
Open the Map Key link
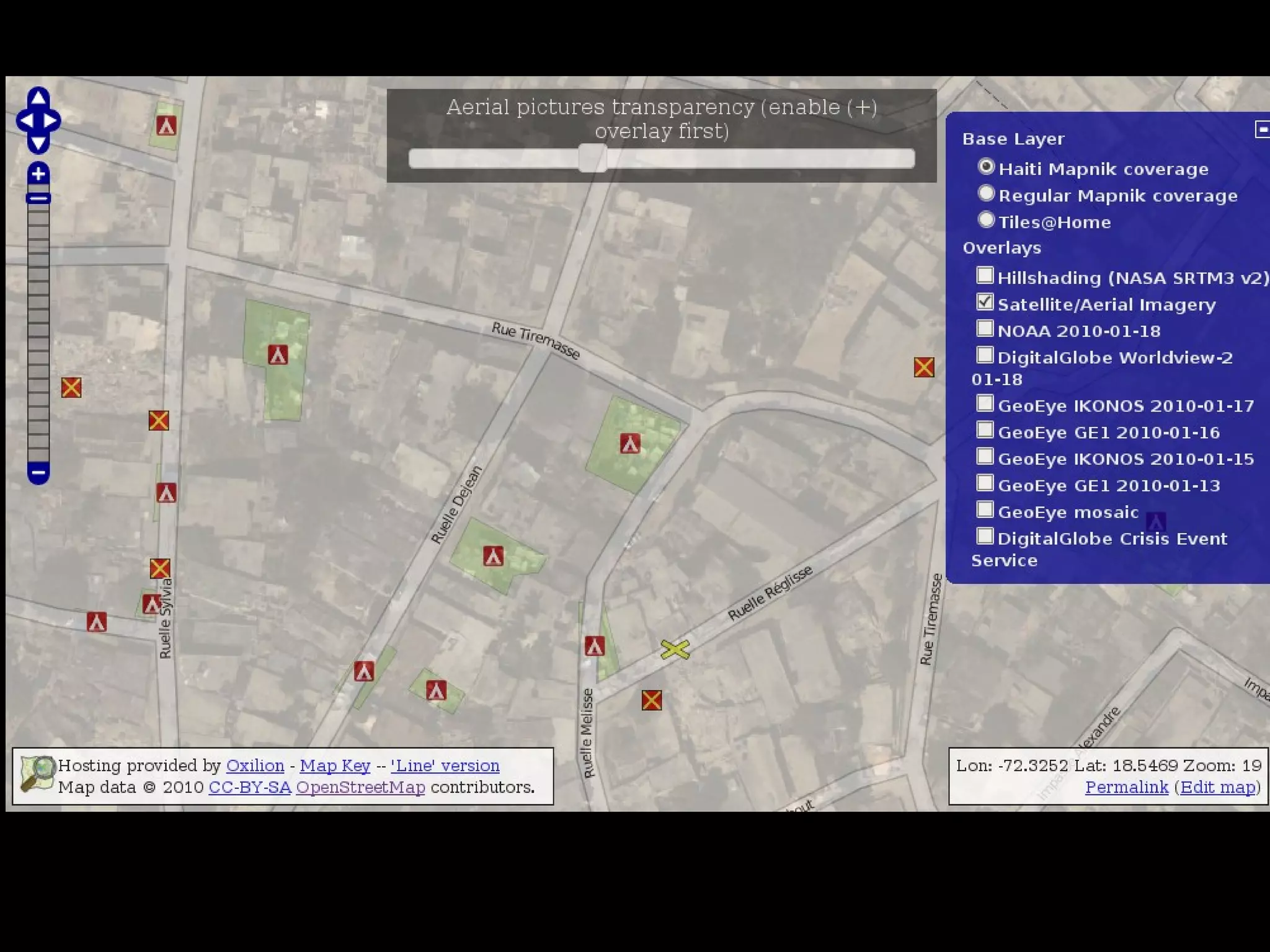[x=335, y=766]
